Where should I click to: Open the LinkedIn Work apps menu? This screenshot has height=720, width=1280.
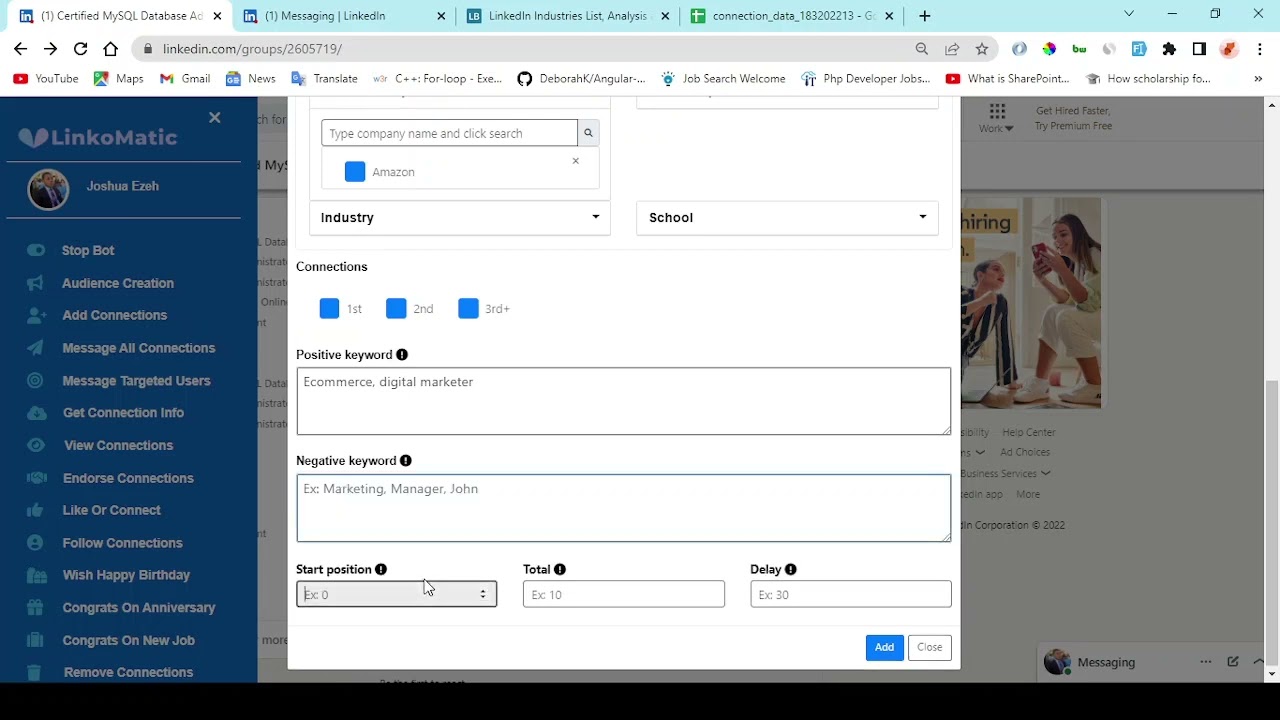(997, 117)
